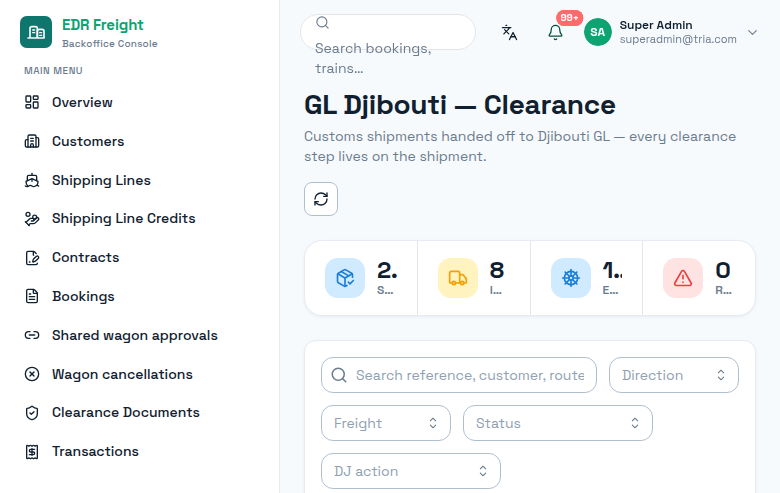Click the Contracts document-pen icon

[32, 257]
